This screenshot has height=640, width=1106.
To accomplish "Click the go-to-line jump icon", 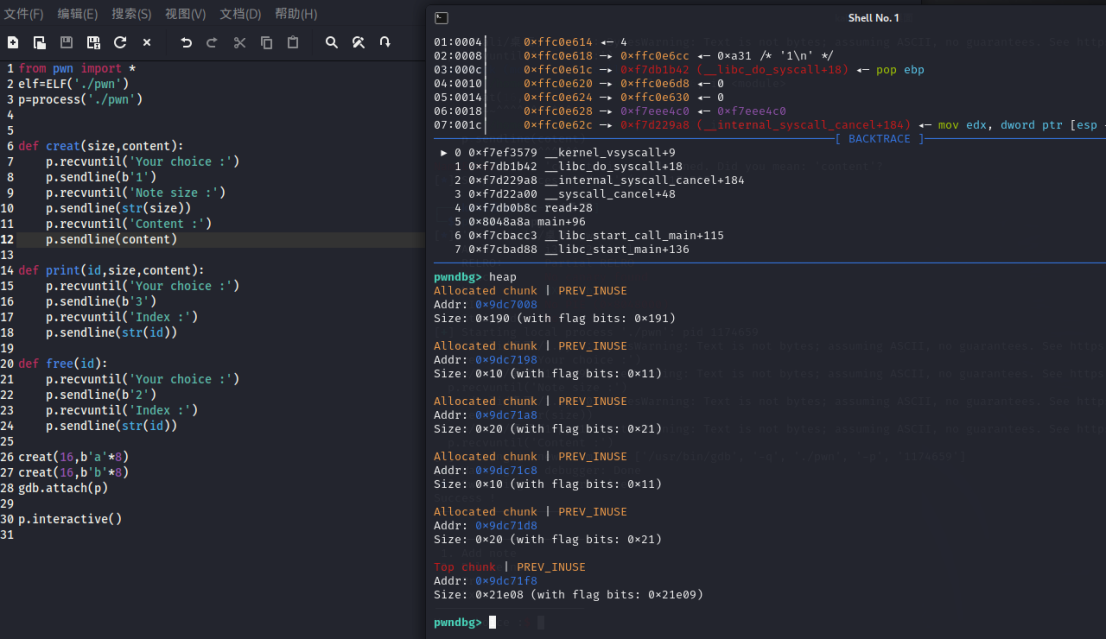I will click(385, 43).
